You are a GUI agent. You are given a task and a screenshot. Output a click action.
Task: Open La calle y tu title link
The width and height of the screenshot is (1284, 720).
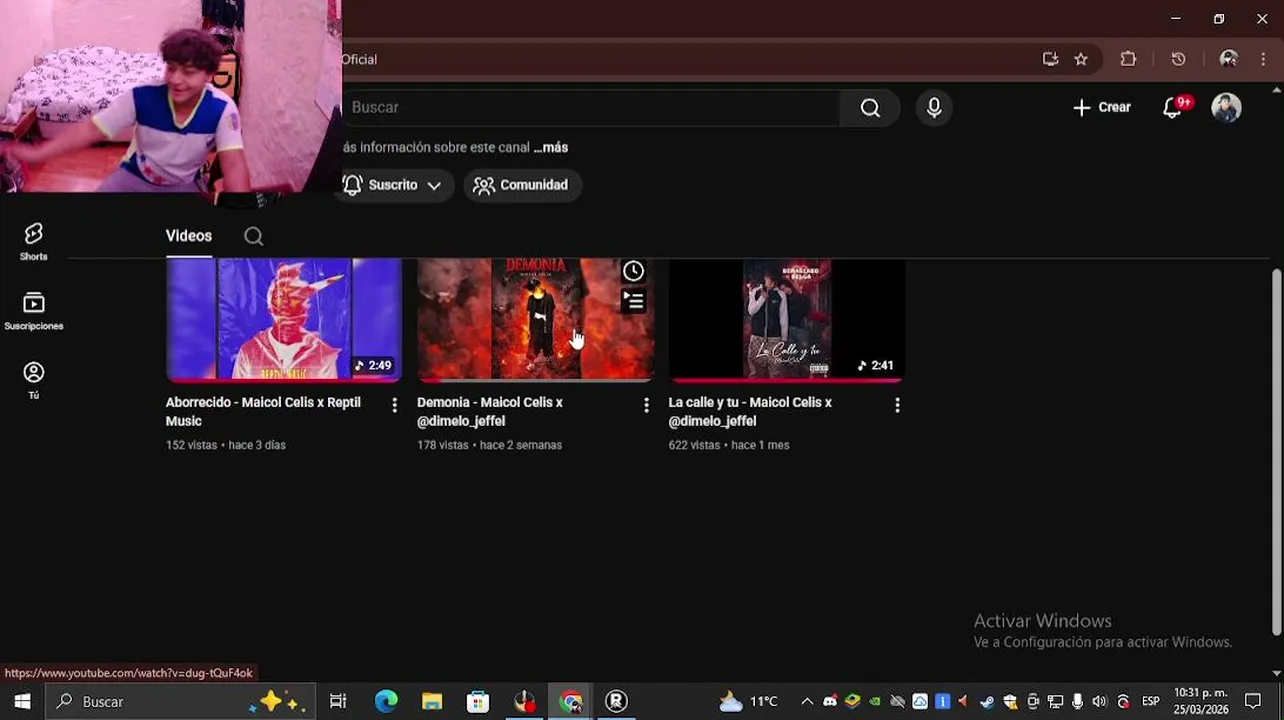tap(750, 411)
